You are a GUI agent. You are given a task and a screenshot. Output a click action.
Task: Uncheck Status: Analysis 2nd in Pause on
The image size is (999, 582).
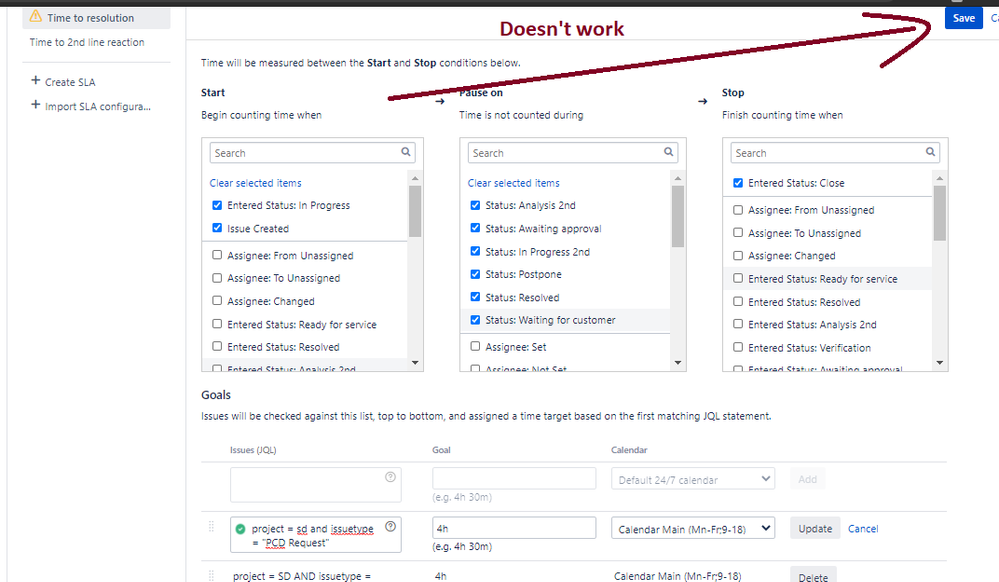click(475, 205)
